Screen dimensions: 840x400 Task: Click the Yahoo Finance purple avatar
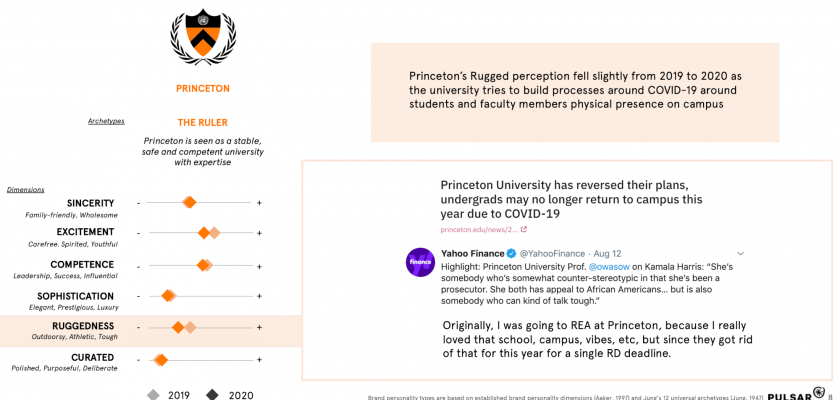(419, 262)
